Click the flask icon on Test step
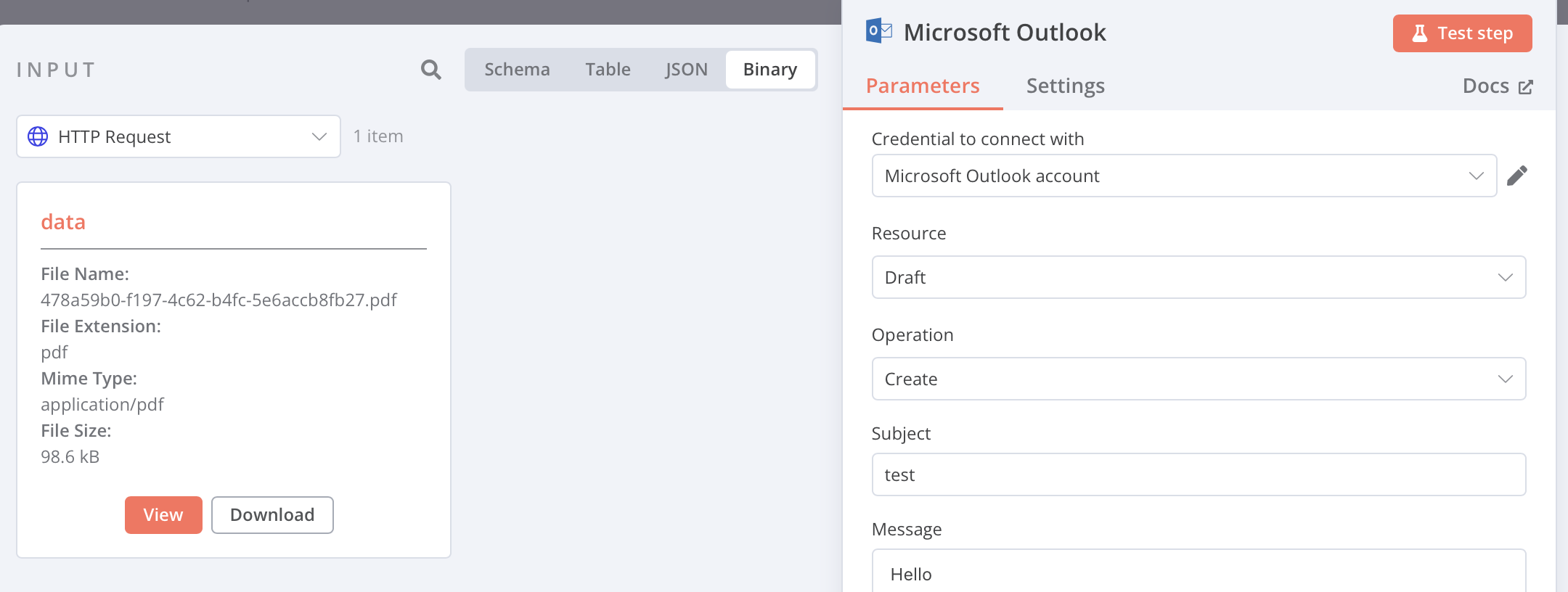 click(x=1420, y=33)
